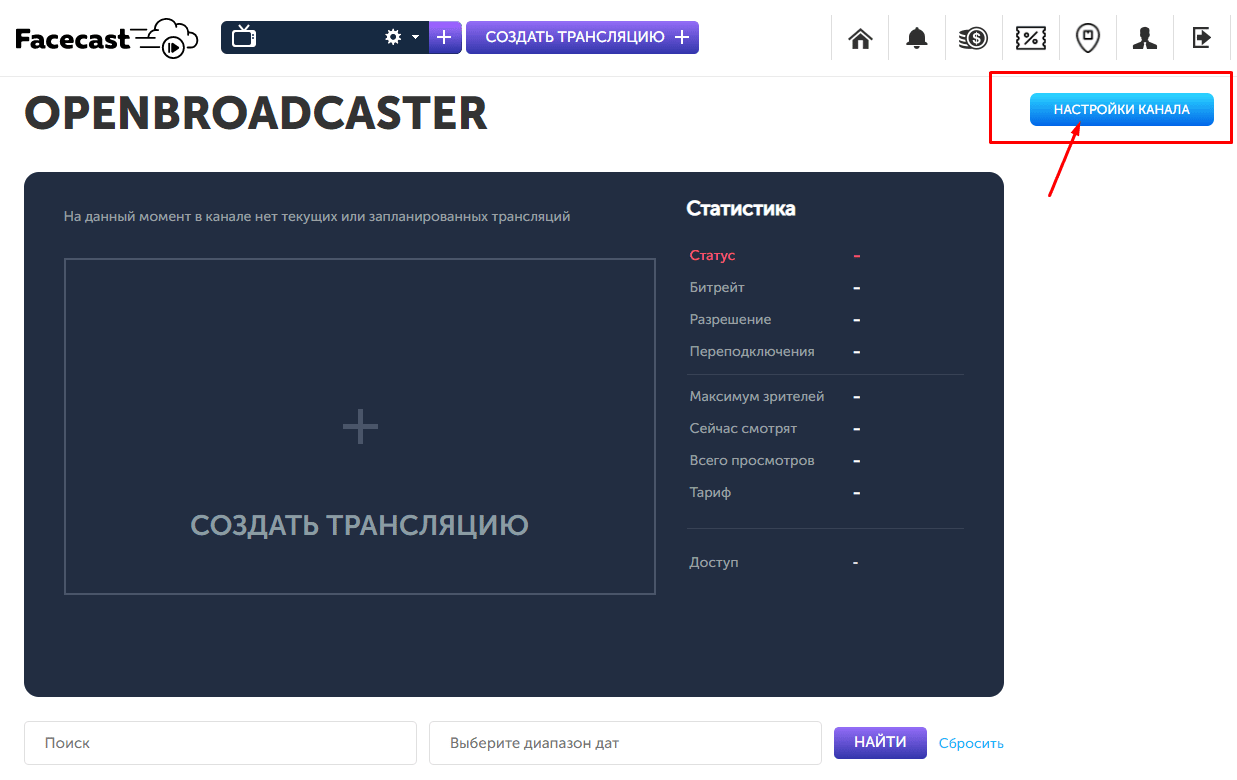1237x780 pixels.
Task: Open НАСТРОЙКИ КАНАЛА button
Action: (x=1121, y=110)
